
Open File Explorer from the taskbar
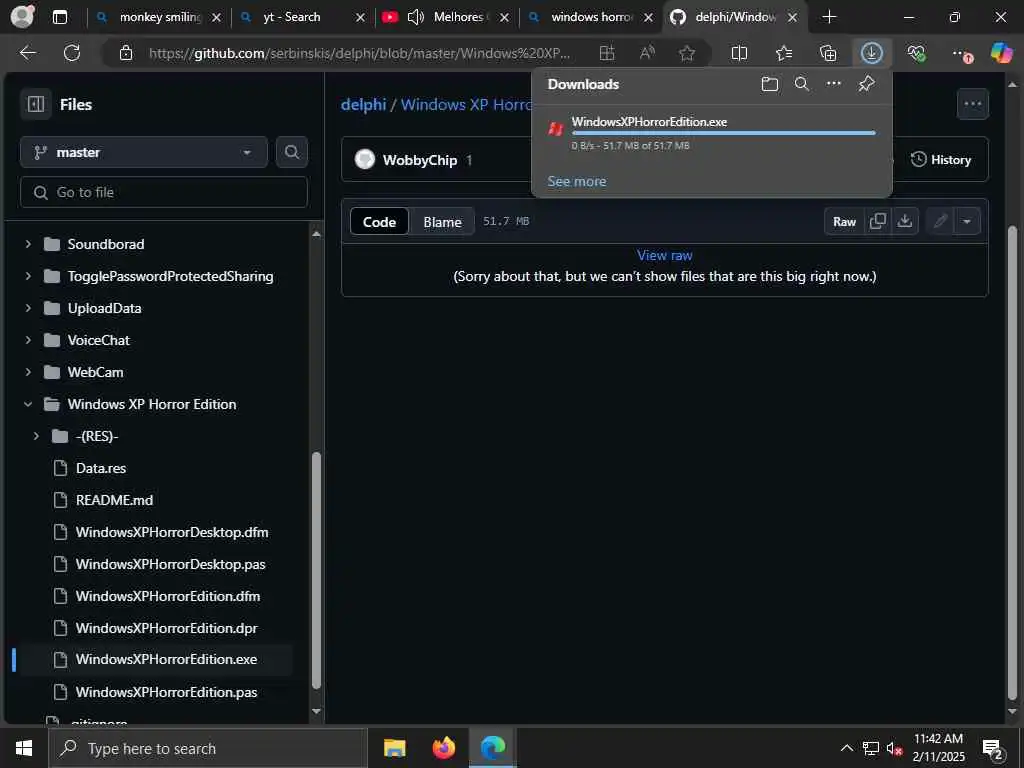[x=394, y=748]
